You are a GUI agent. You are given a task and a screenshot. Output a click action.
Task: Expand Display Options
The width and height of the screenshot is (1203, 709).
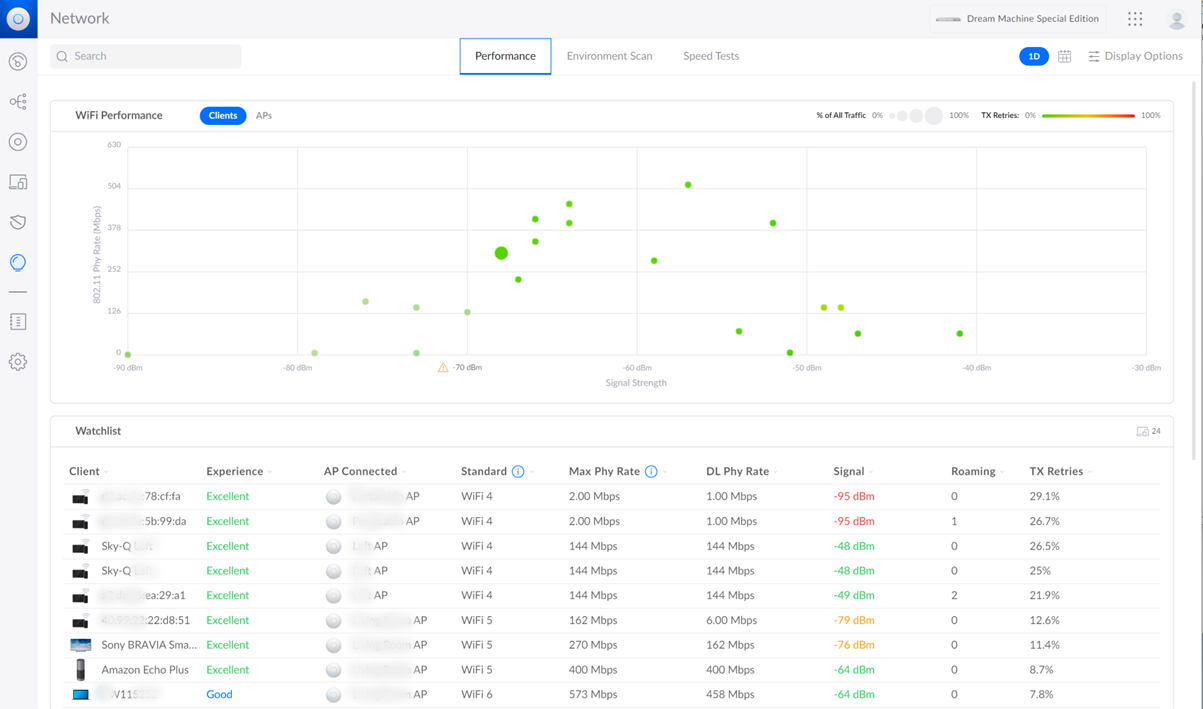click(1135, 57)
